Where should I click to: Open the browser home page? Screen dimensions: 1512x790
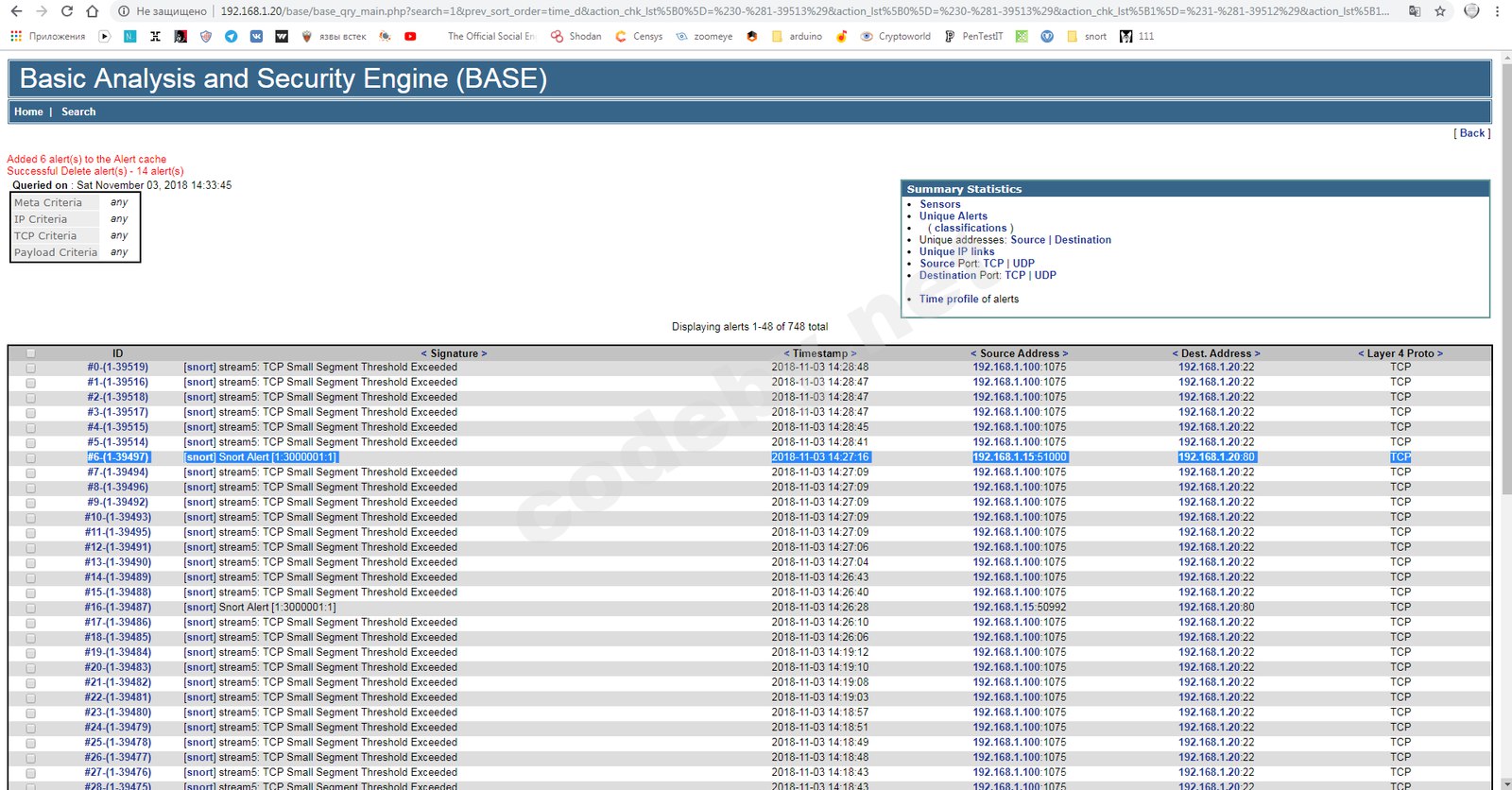pos(92,11)
